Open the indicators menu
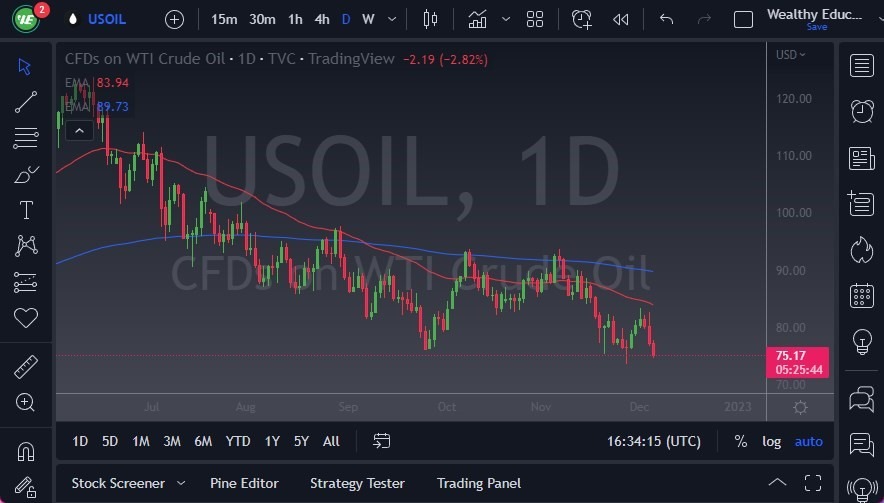Viewport: 884px width, 503px height. [478, 20]
